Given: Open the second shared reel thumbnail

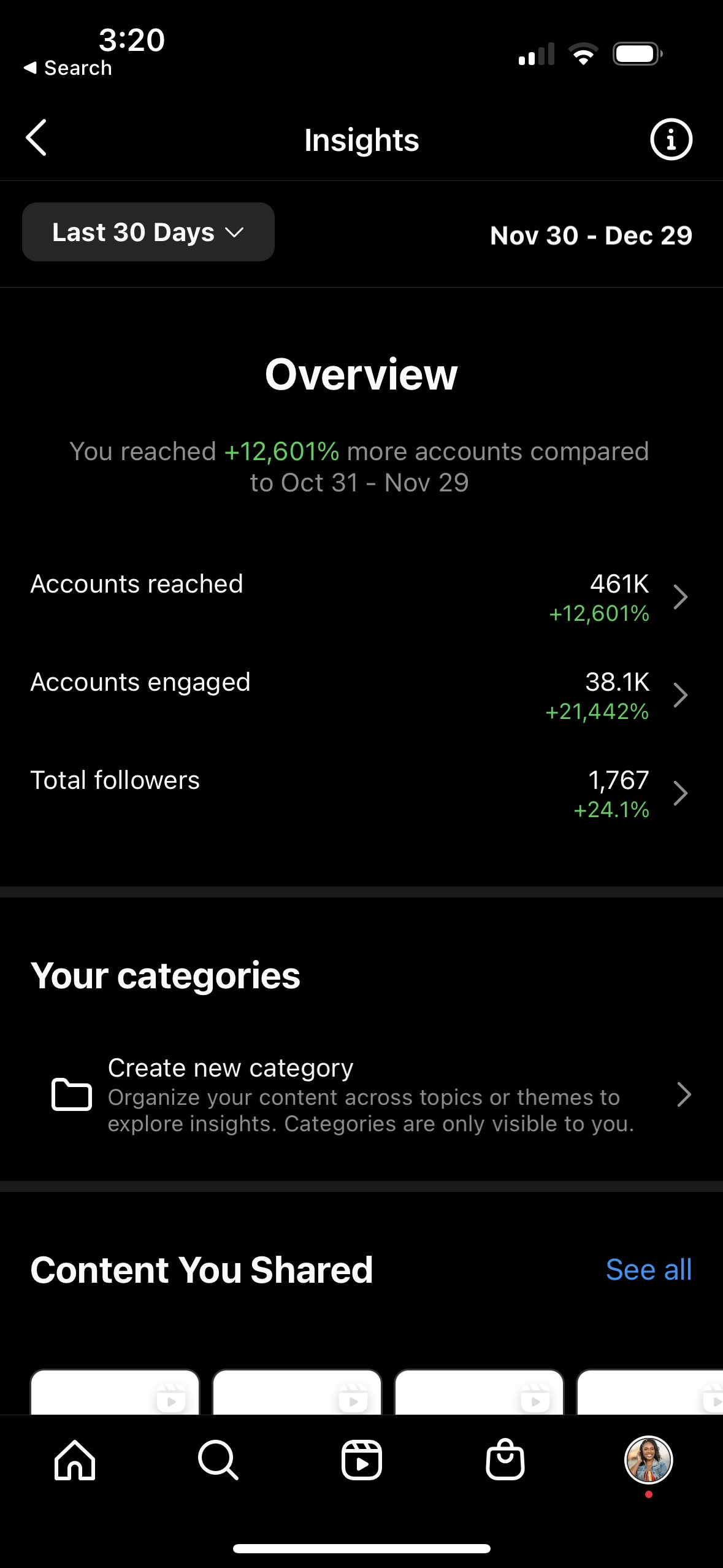Looking at the screenshot, I should click(x=297, y=1393).
